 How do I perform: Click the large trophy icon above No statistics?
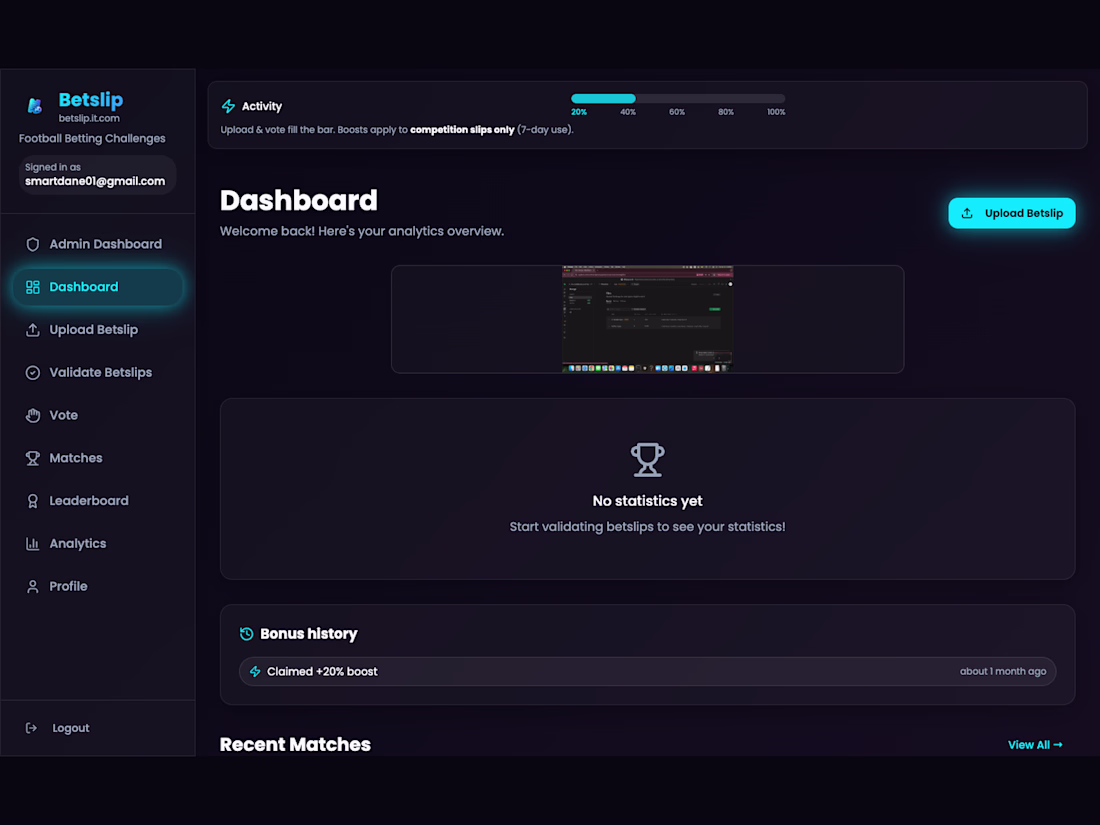[647, 460]
